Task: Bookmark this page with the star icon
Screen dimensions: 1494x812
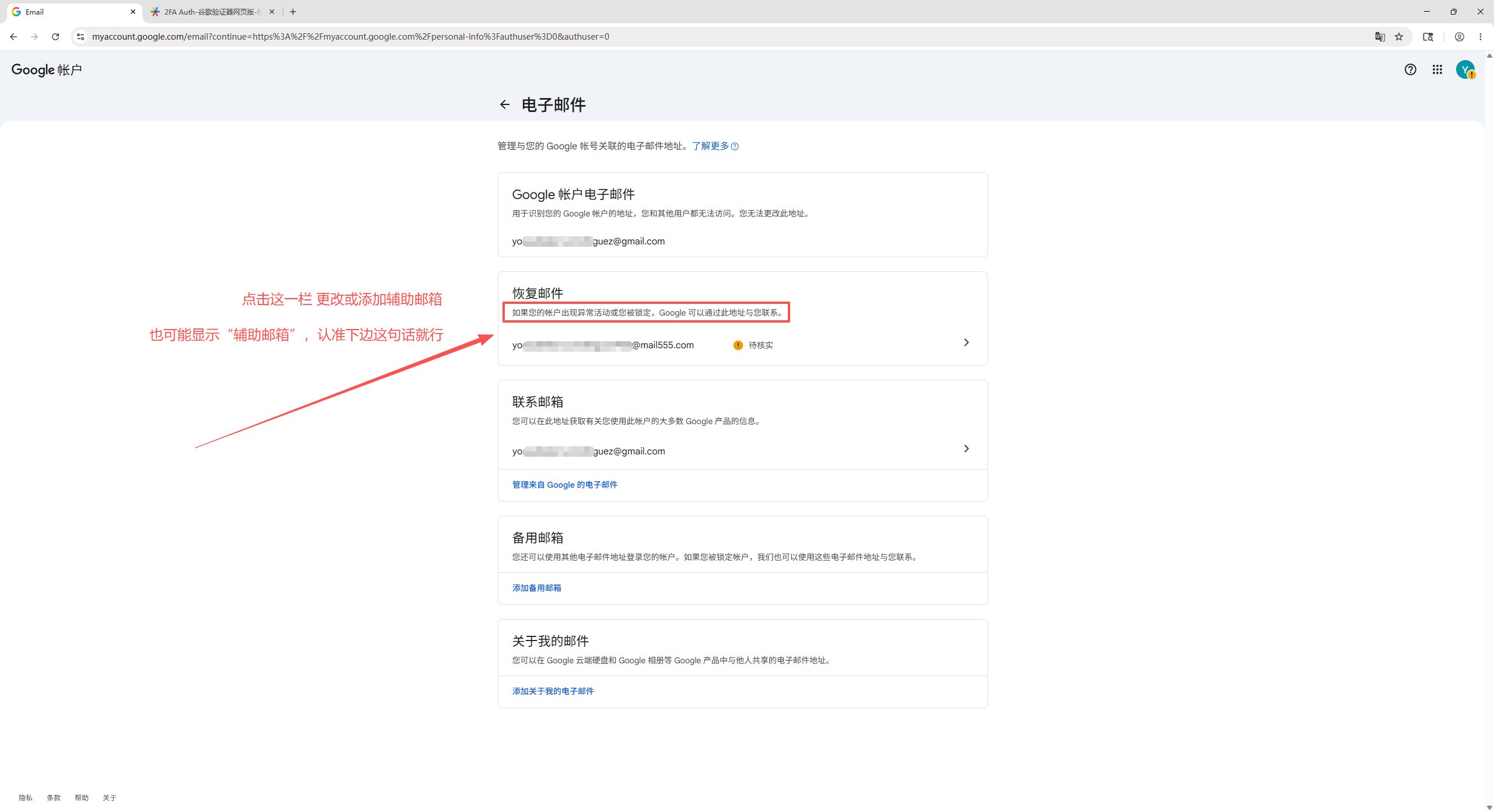Action: pos(1399,36)
